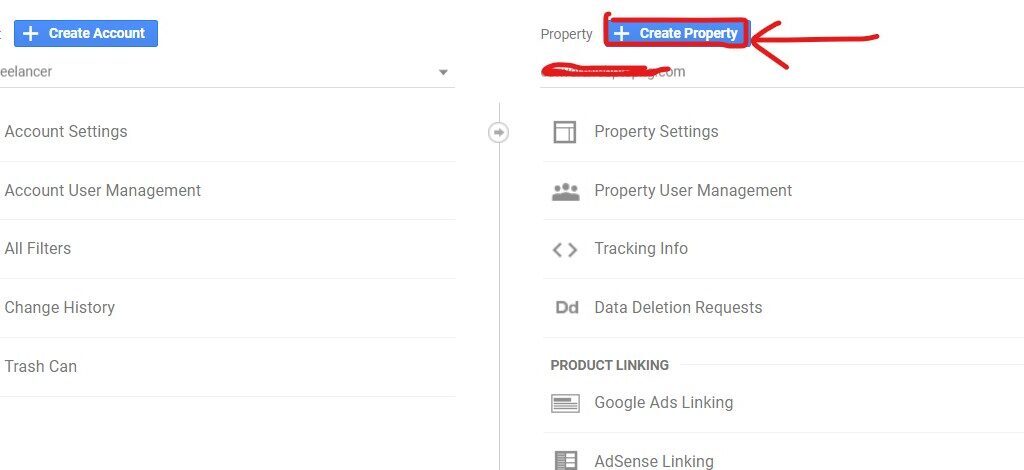The image size is (1024, 470).
Task: Expand the Tracking Info menu item
Action: tap(783, 249)
